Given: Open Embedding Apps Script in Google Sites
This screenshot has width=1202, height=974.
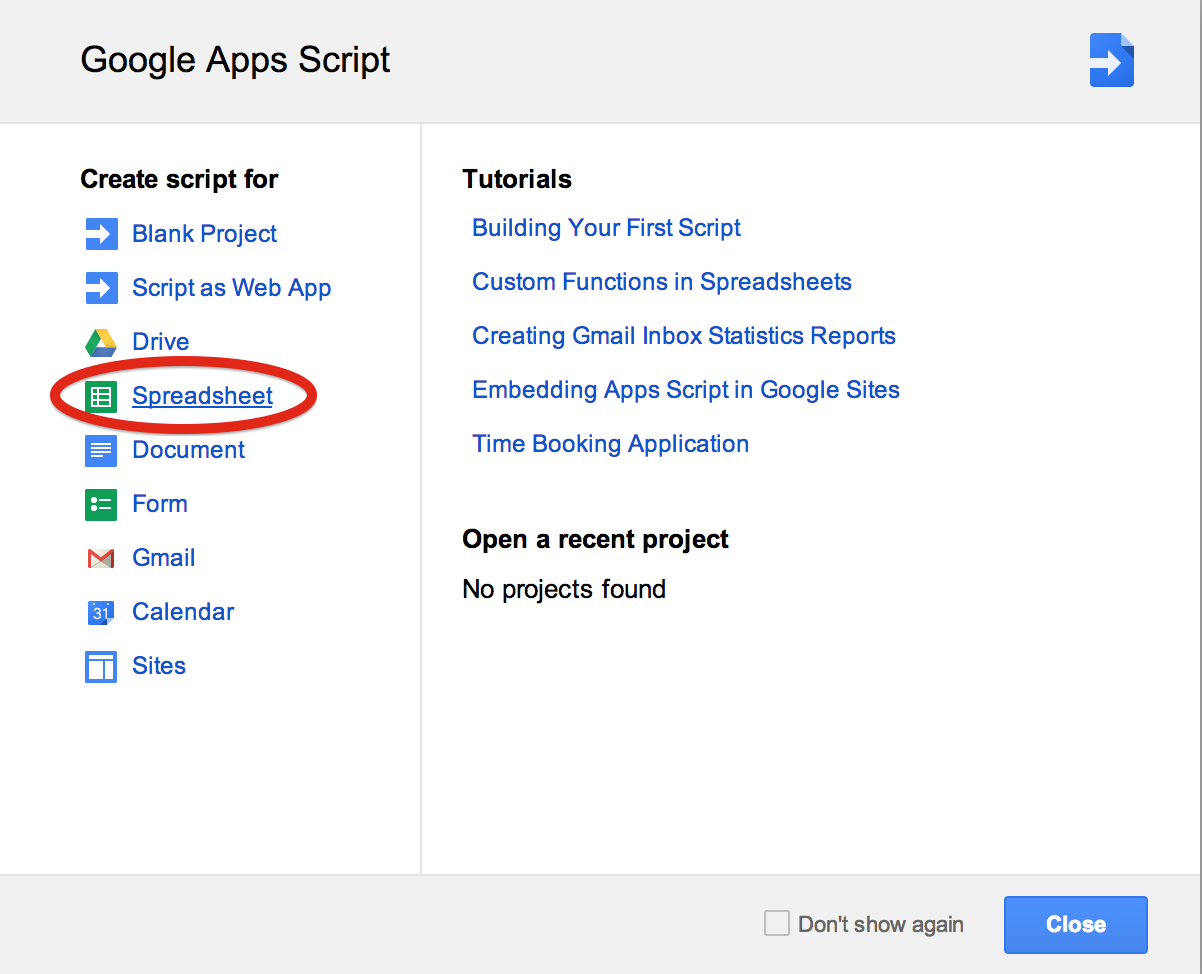Looking at the screenshot, I should coord(685,390).
